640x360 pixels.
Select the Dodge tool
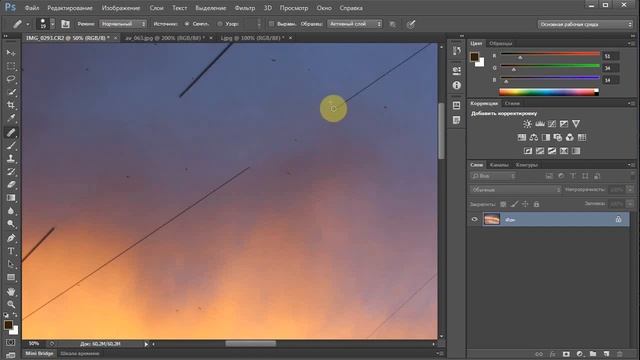(11, 224)
